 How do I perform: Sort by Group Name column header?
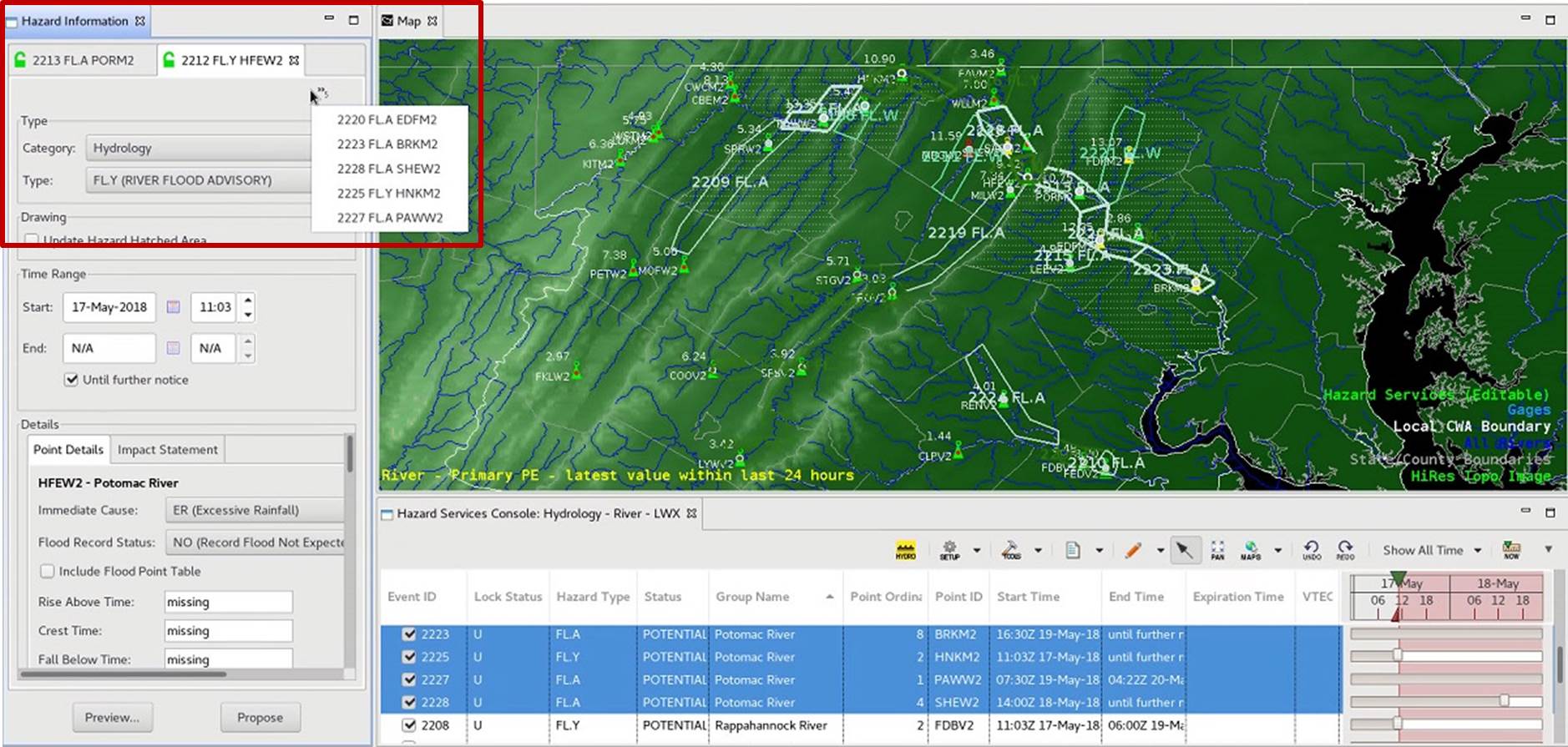point(774,597)
